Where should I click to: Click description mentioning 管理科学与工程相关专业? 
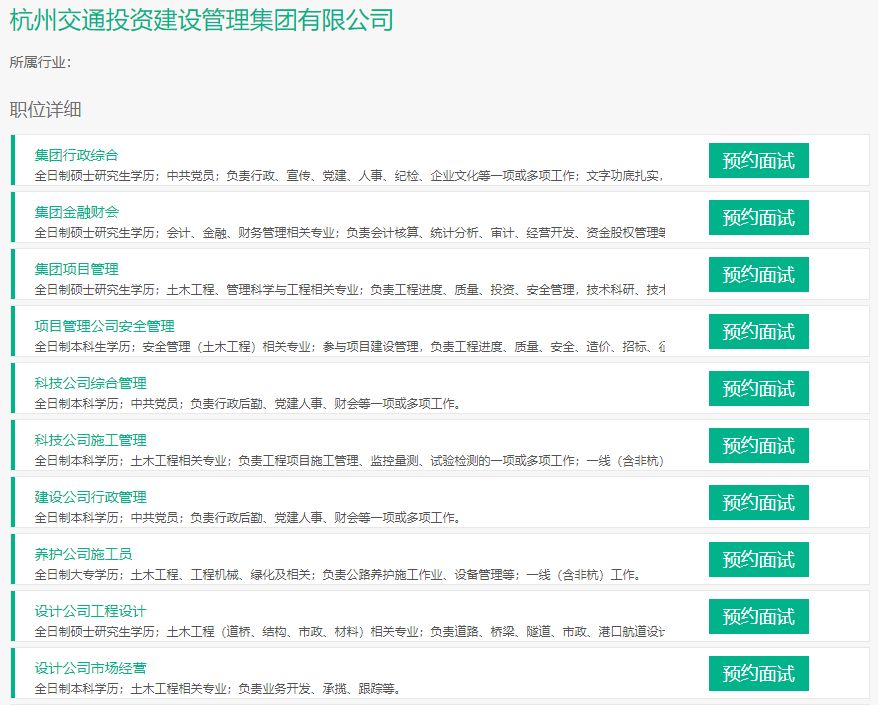click(x=349, y=290)
